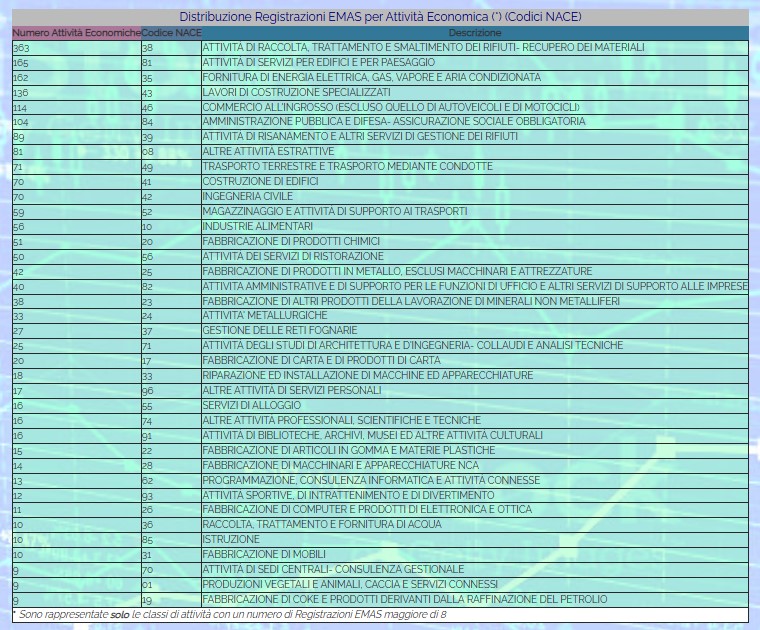
Task: Click the count cell showing 363
Action: tap(20, 48)
